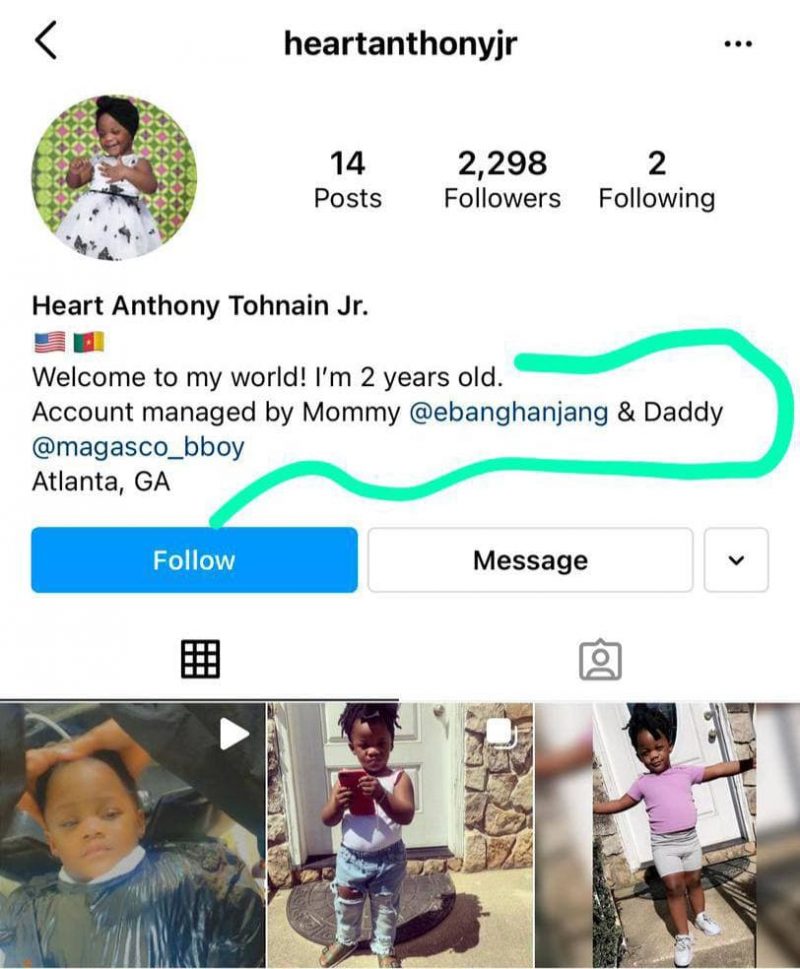This screenshot has height=969, width=800.
Task: Open the haircut video thumbnail
Action: [132, 836]
